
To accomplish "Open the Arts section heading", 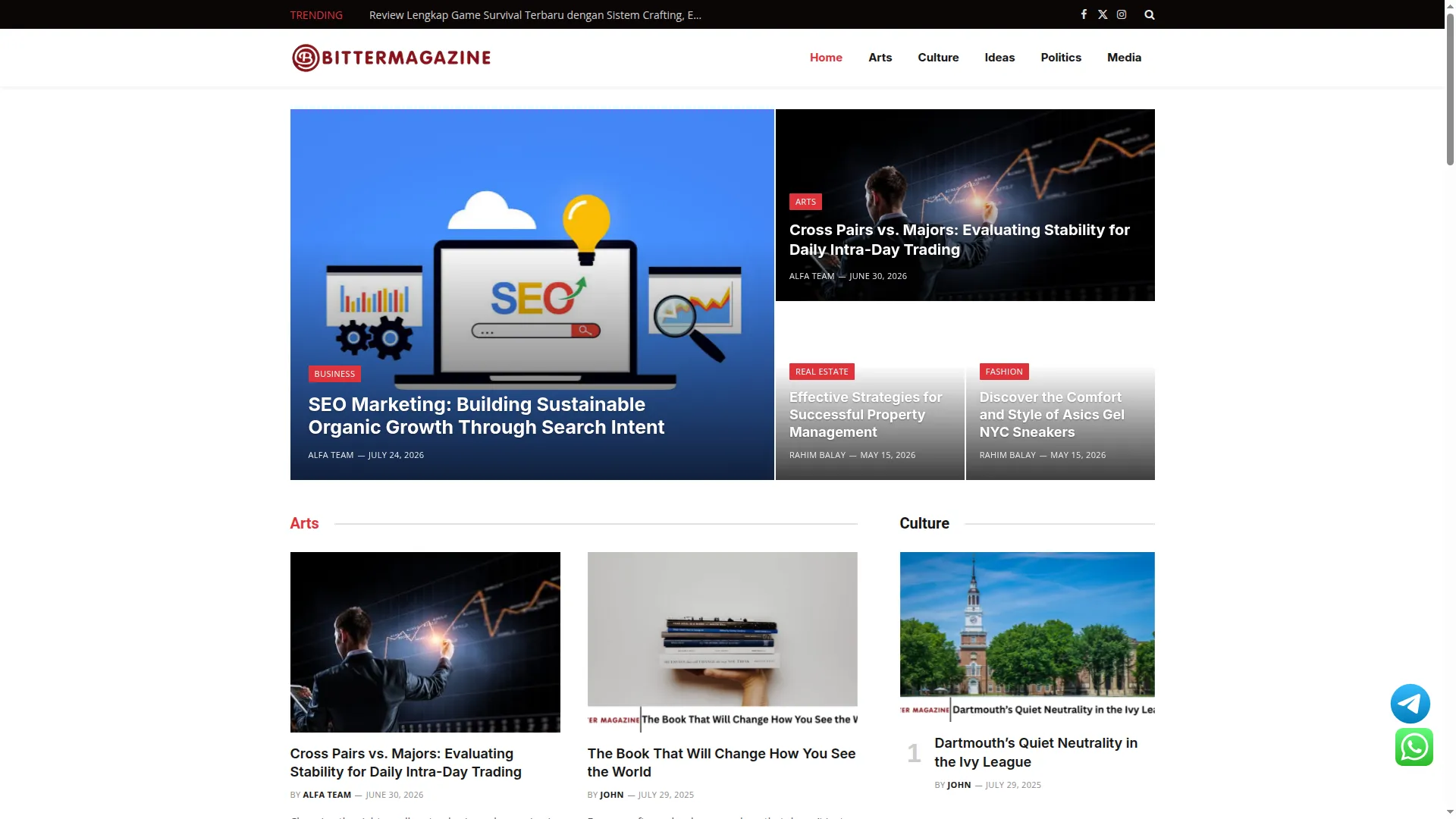I will [304, 523].
